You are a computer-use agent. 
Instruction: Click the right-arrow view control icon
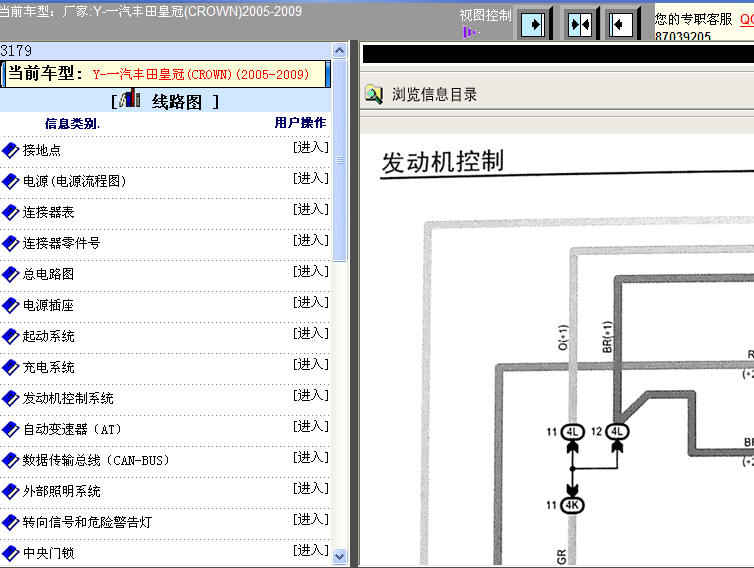(533, 24)
